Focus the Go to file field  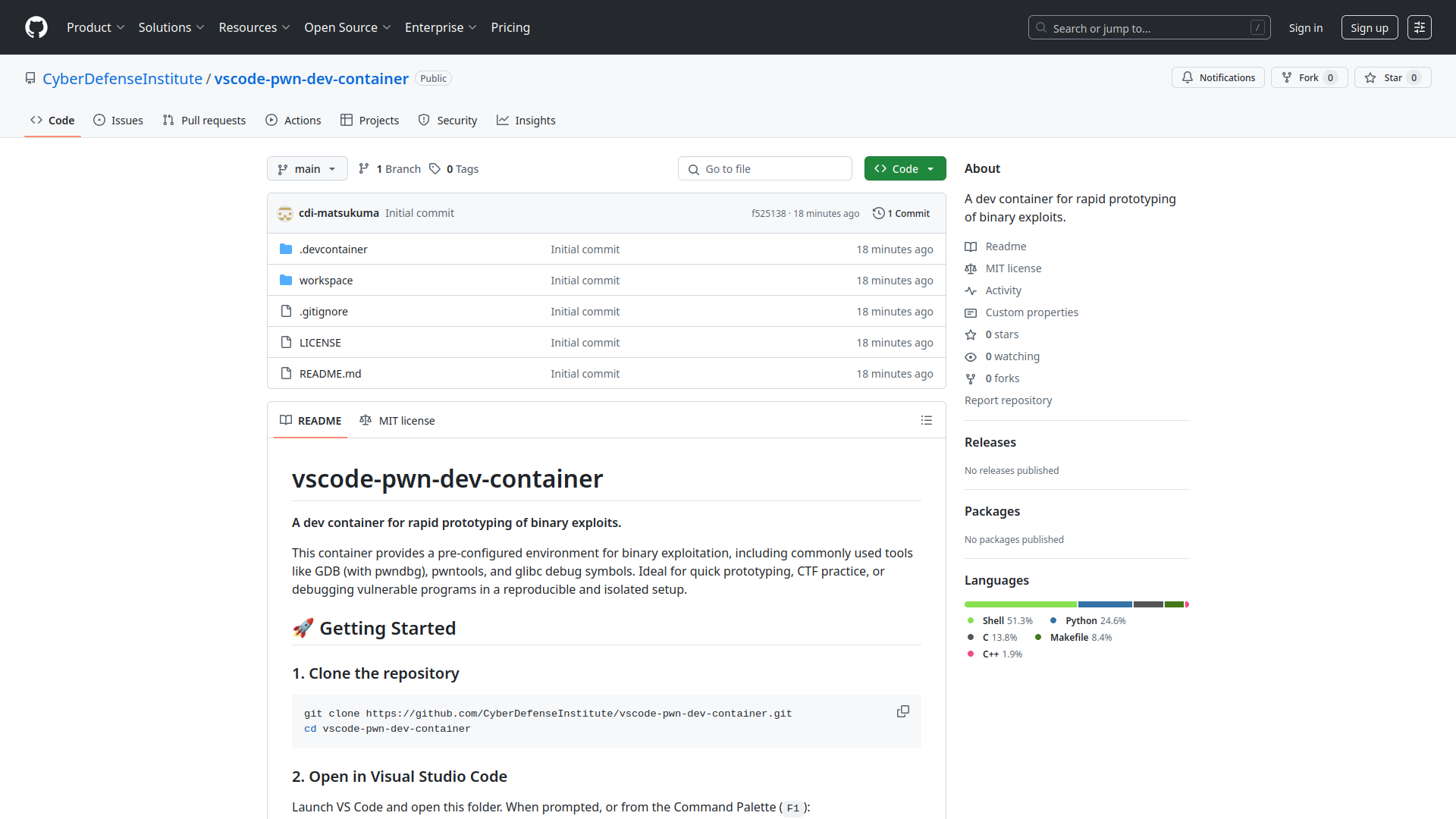click(766, 168)
